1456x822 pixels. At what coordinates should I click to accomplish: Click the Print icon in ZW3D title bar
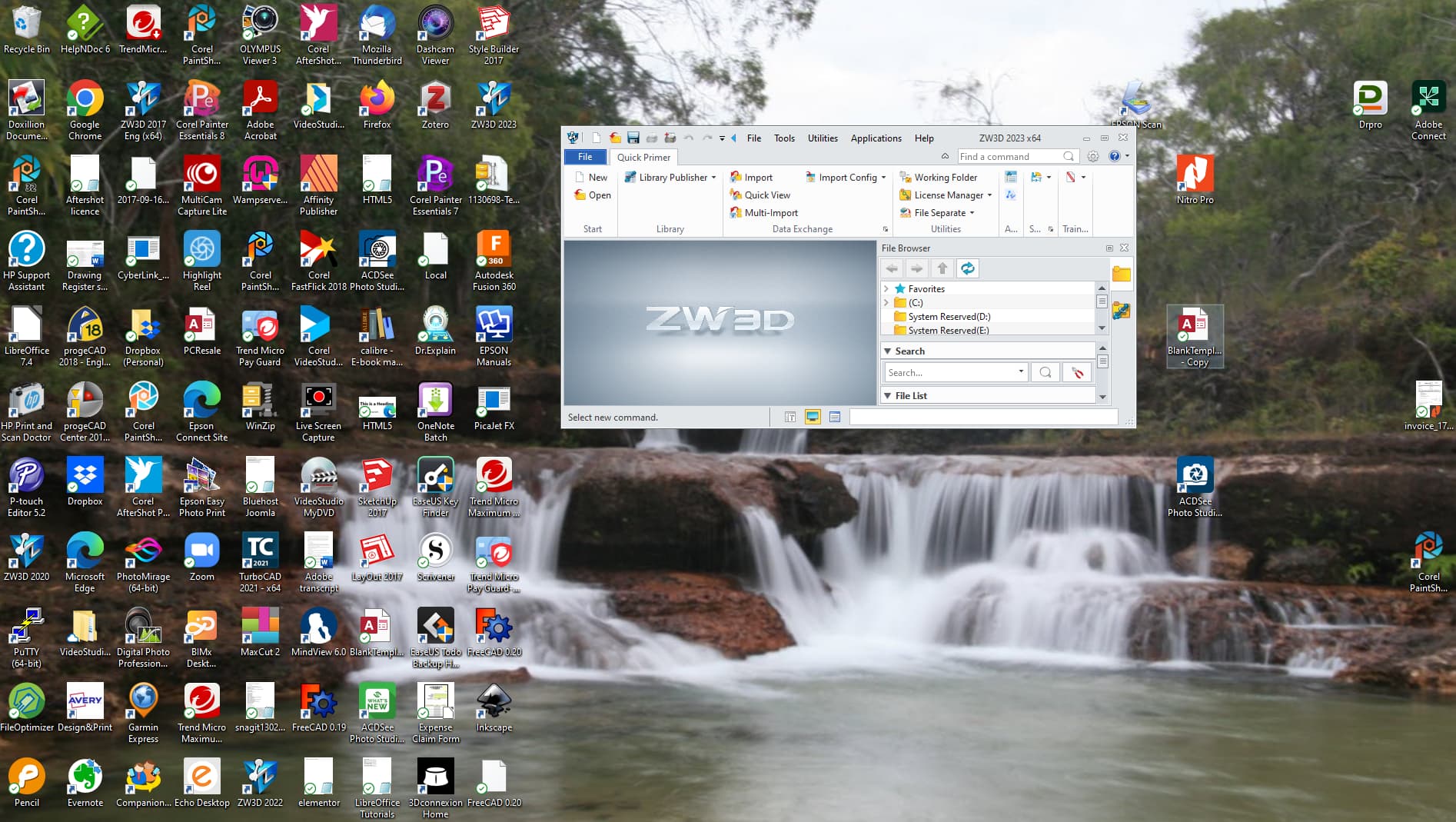[652, 138]
